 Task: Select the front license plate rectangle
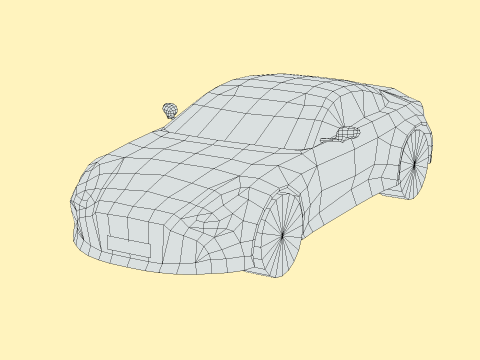click(x=129, y=246)
